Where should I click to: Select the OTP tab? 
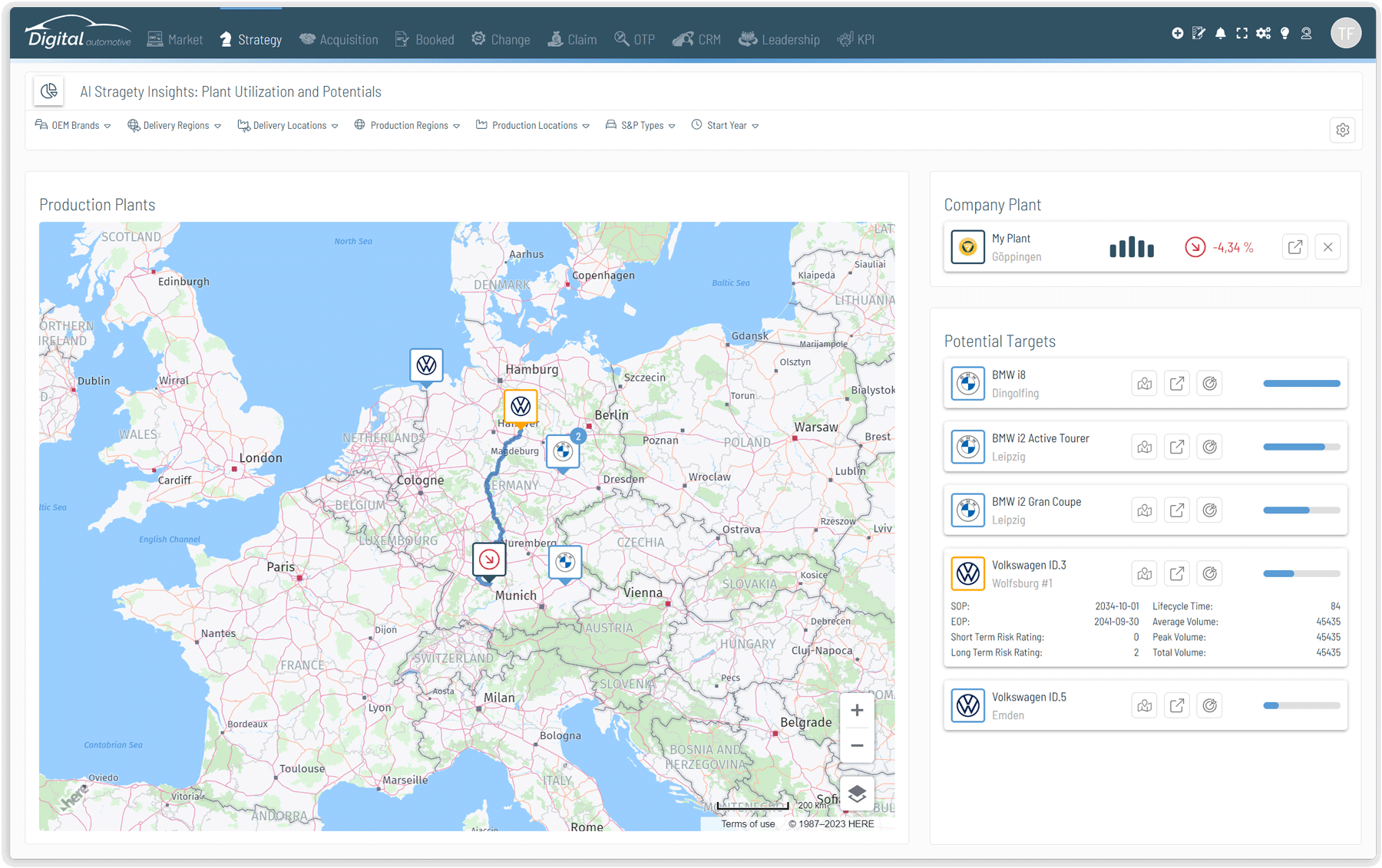tap(634, 39)
